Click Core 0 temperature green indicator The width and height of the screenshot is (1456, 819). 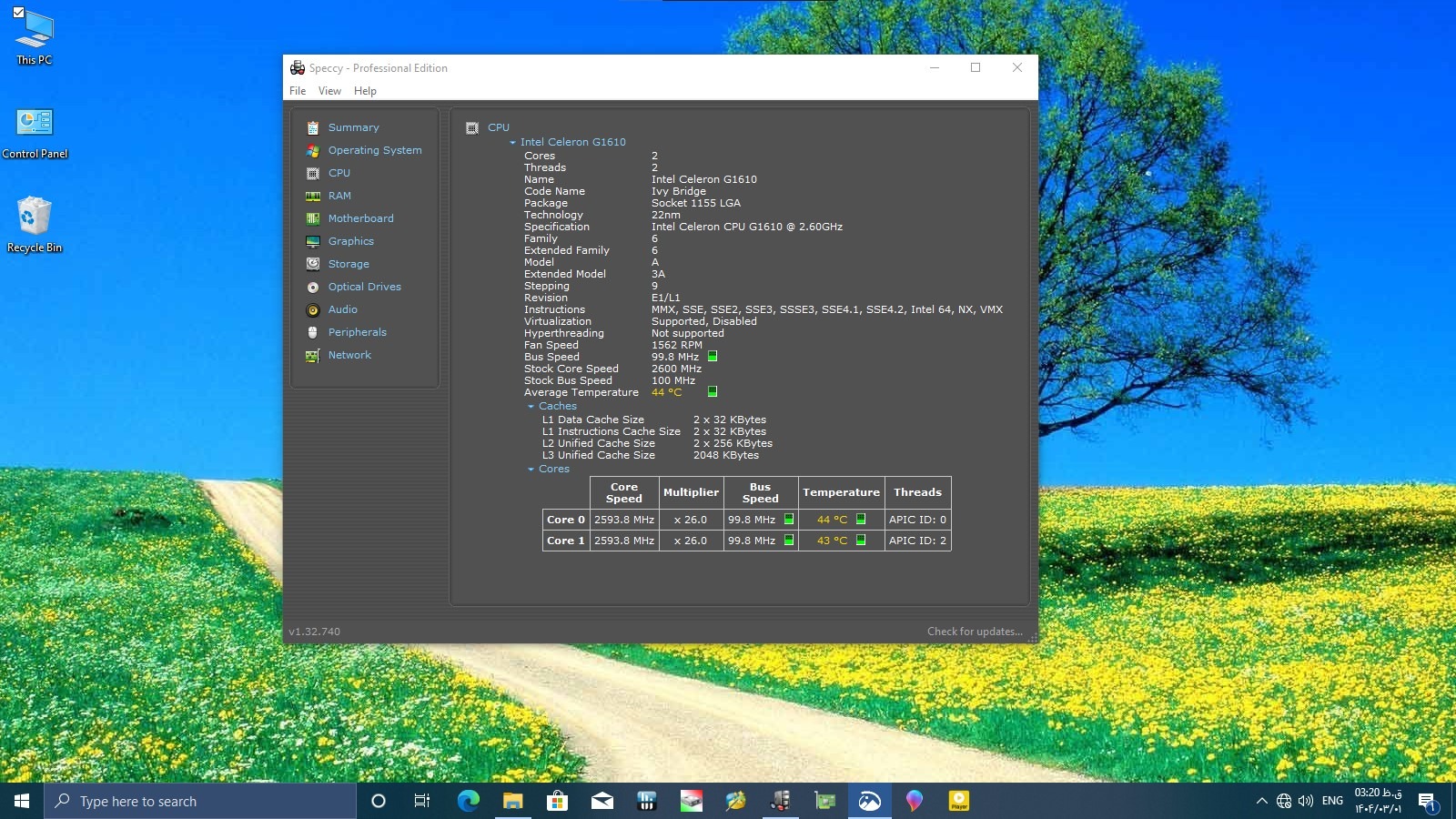pos(861,520)
